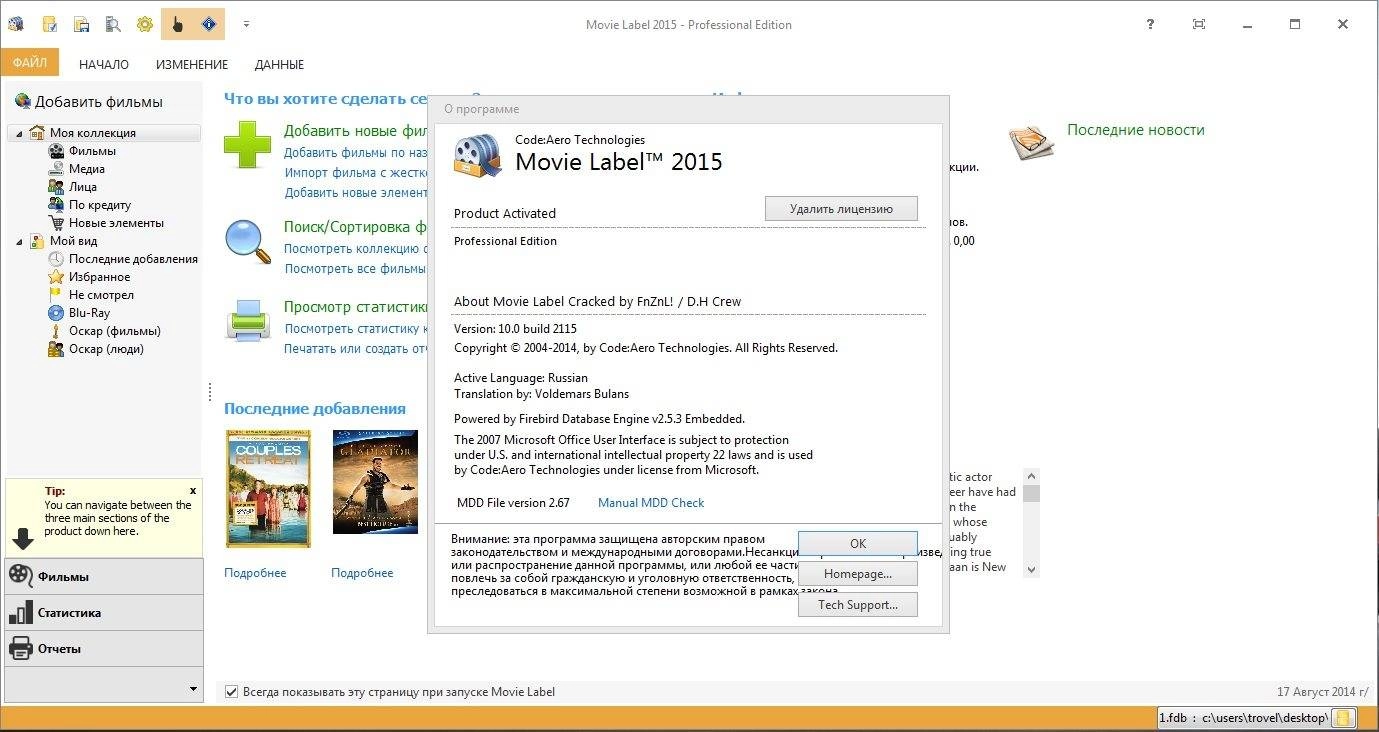The image size is (1379, 732).
Task: Click the globe icon beside Добавить фильмы
Action: point(22,101)
